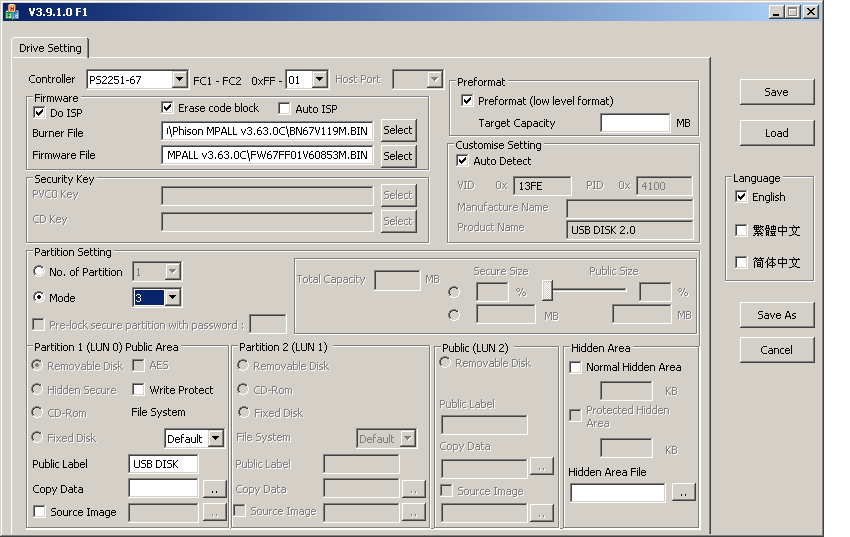
Task: Click the Target Capacity input field
Action: [x=635, y=122]
